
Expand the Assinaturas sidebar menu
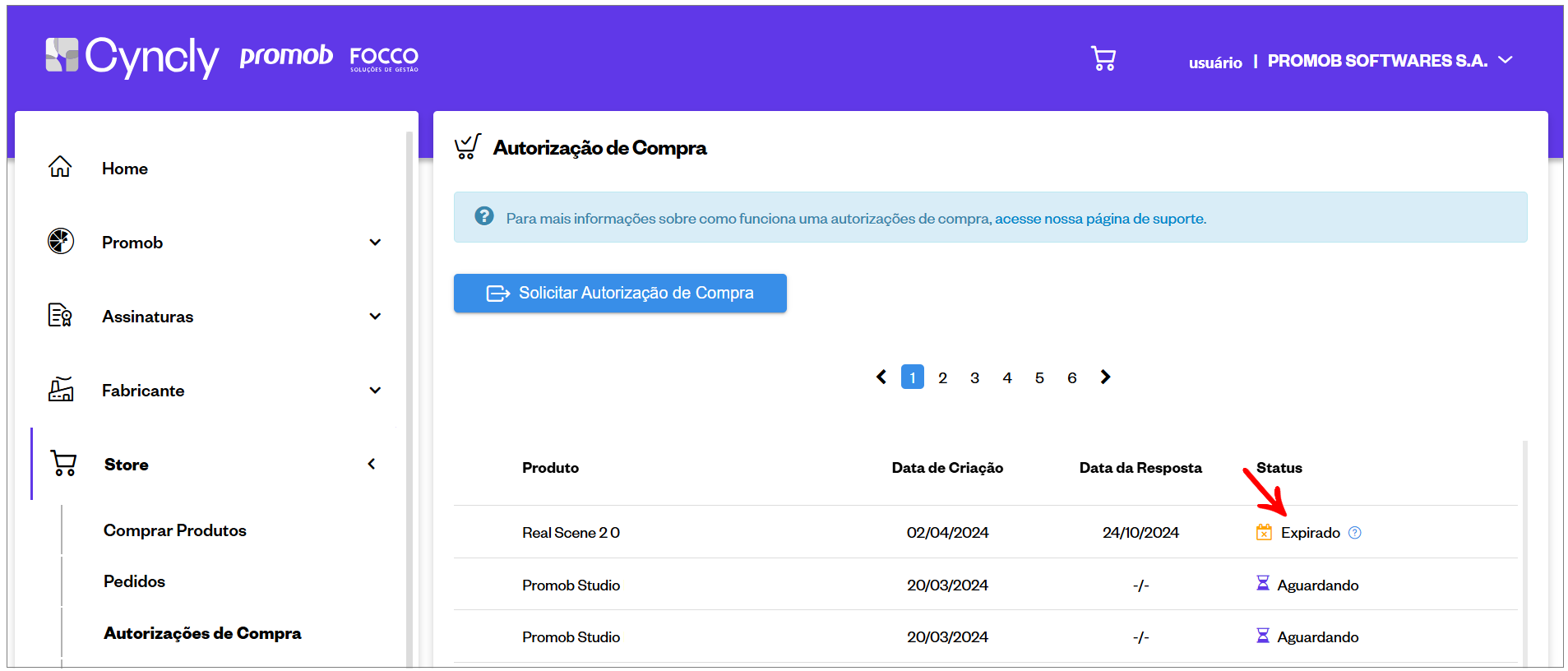375,316
